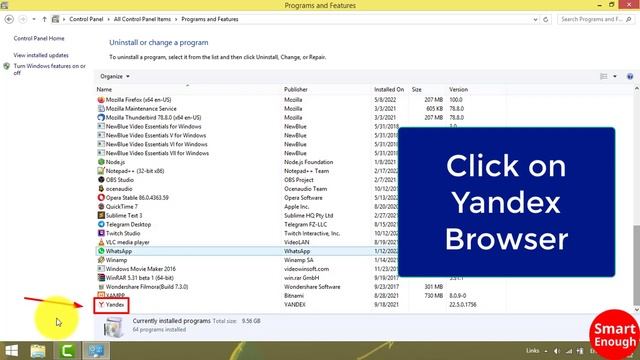
Task: Click Links toolbar label on taskbar
Action: 532,351
